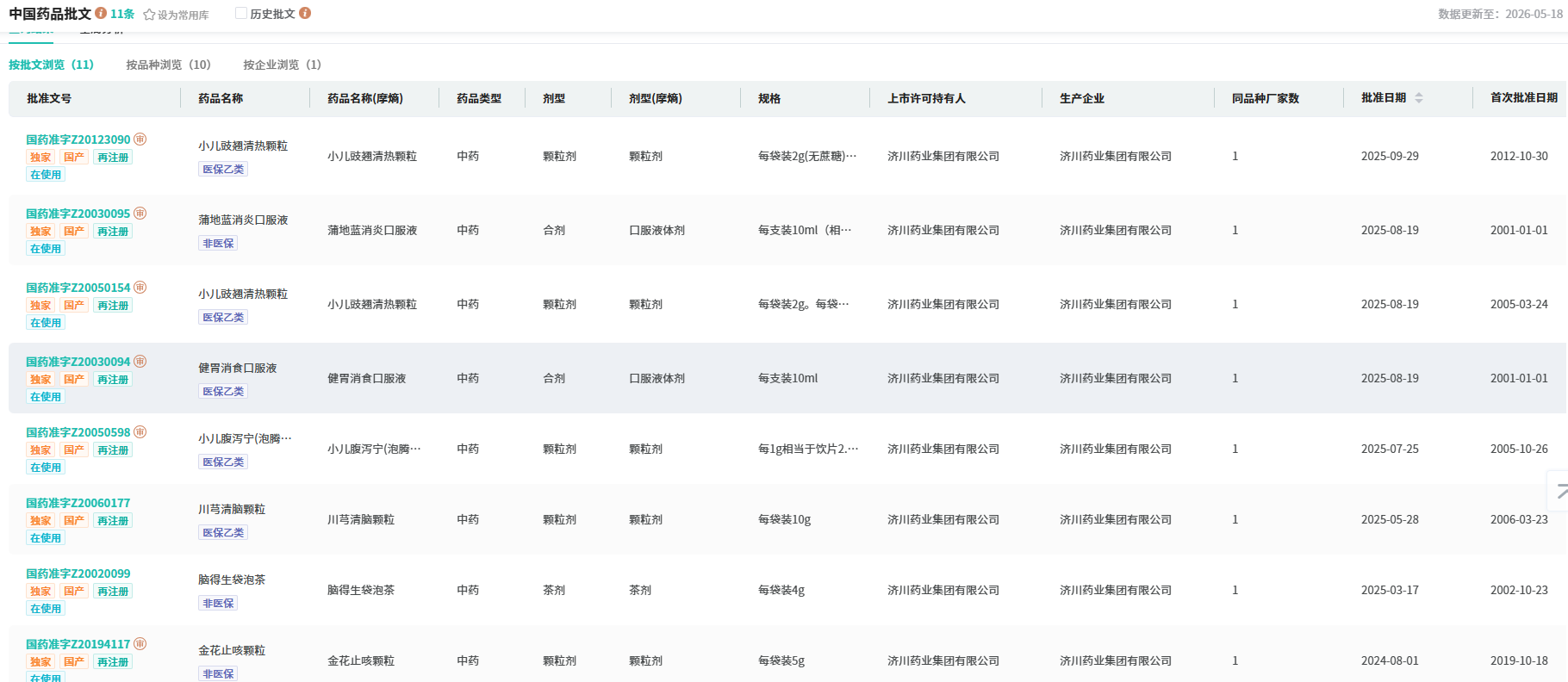Click the circled icon beside 国药准字Z20050598

140,431
